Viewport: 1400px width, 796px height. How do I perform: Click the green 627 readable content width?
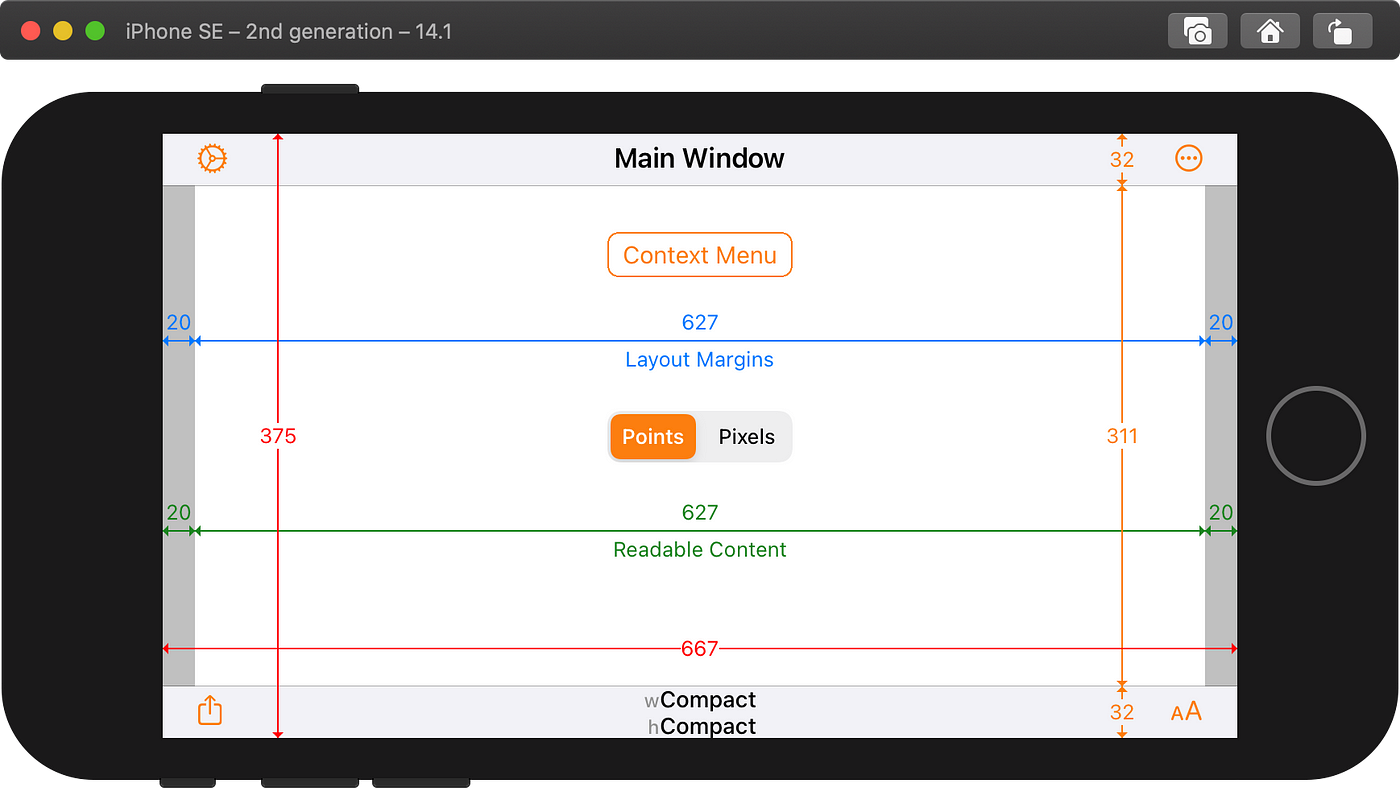(700, 512)
